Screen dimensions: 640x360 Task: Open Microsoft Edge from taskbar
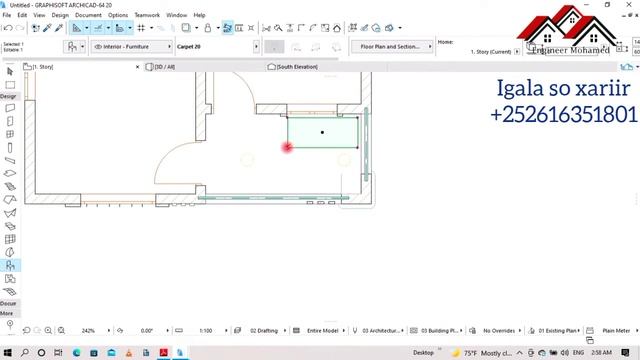tap(76, 352)
